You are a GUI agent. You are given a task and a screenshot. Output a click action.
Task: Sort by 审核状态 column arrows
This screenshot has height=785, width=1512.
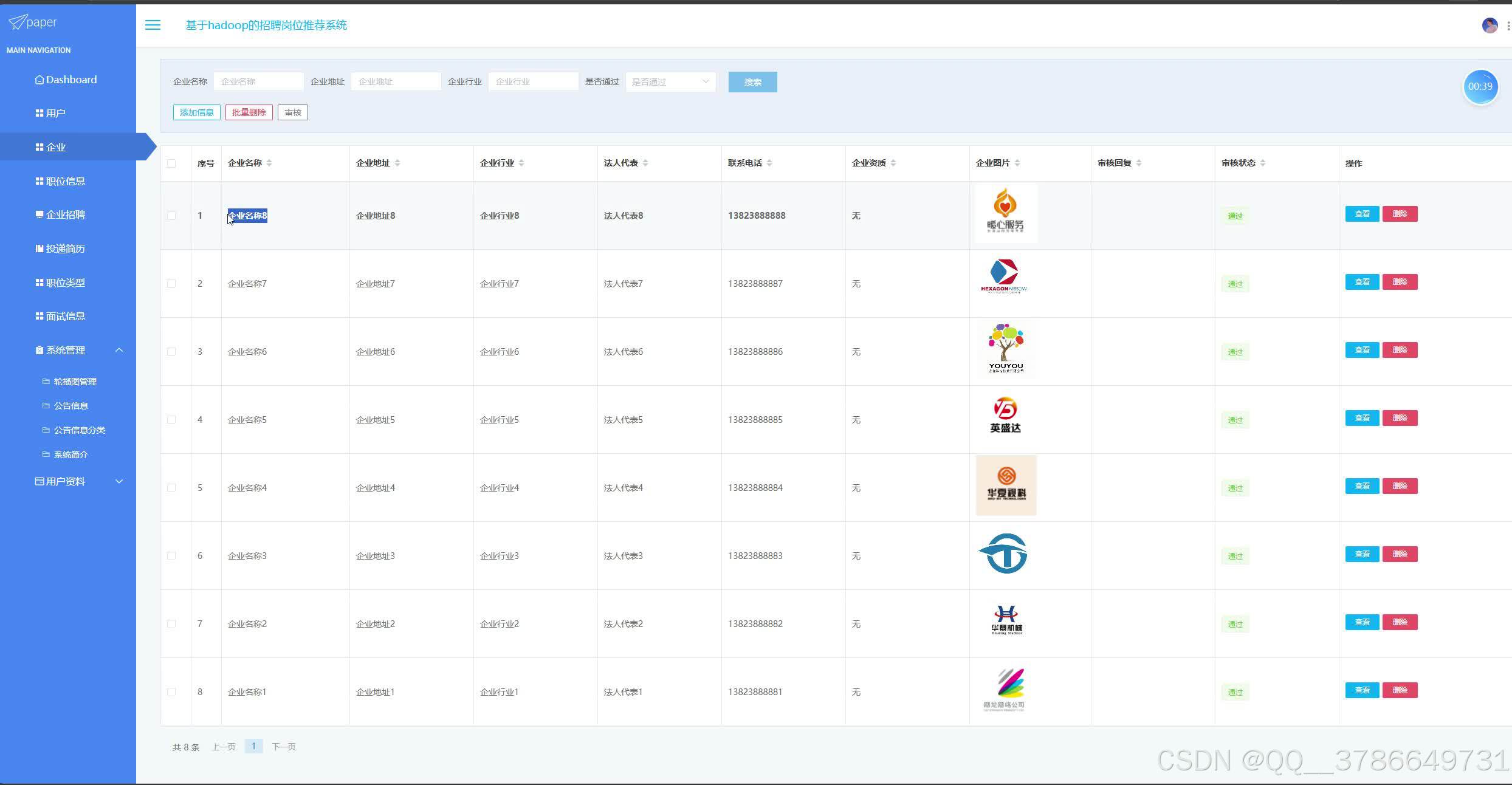tap(1263, 163)
